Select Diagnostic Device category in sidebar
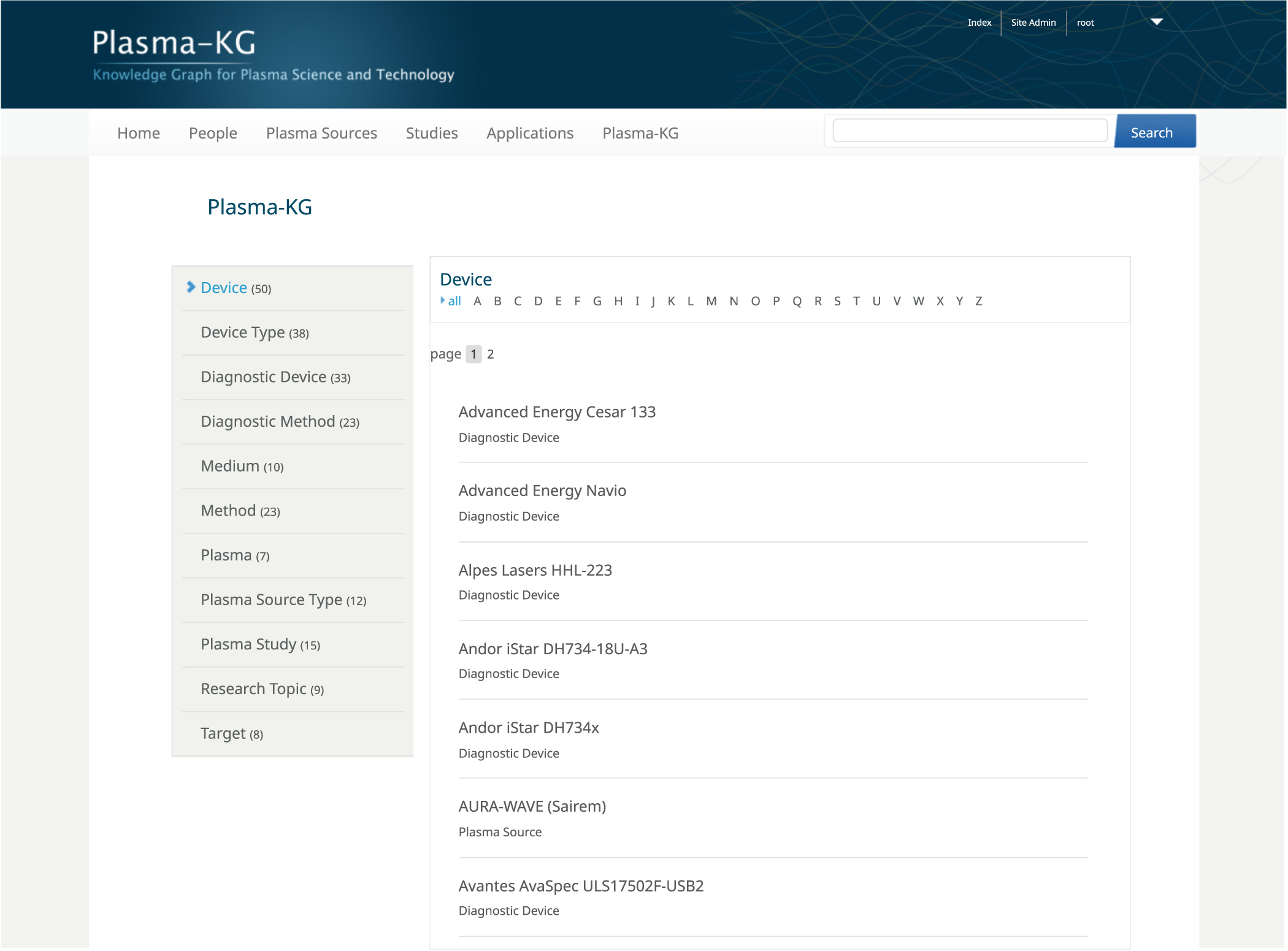The width and height of the screenshot is (1288, 951). click(x=275, y=377)
